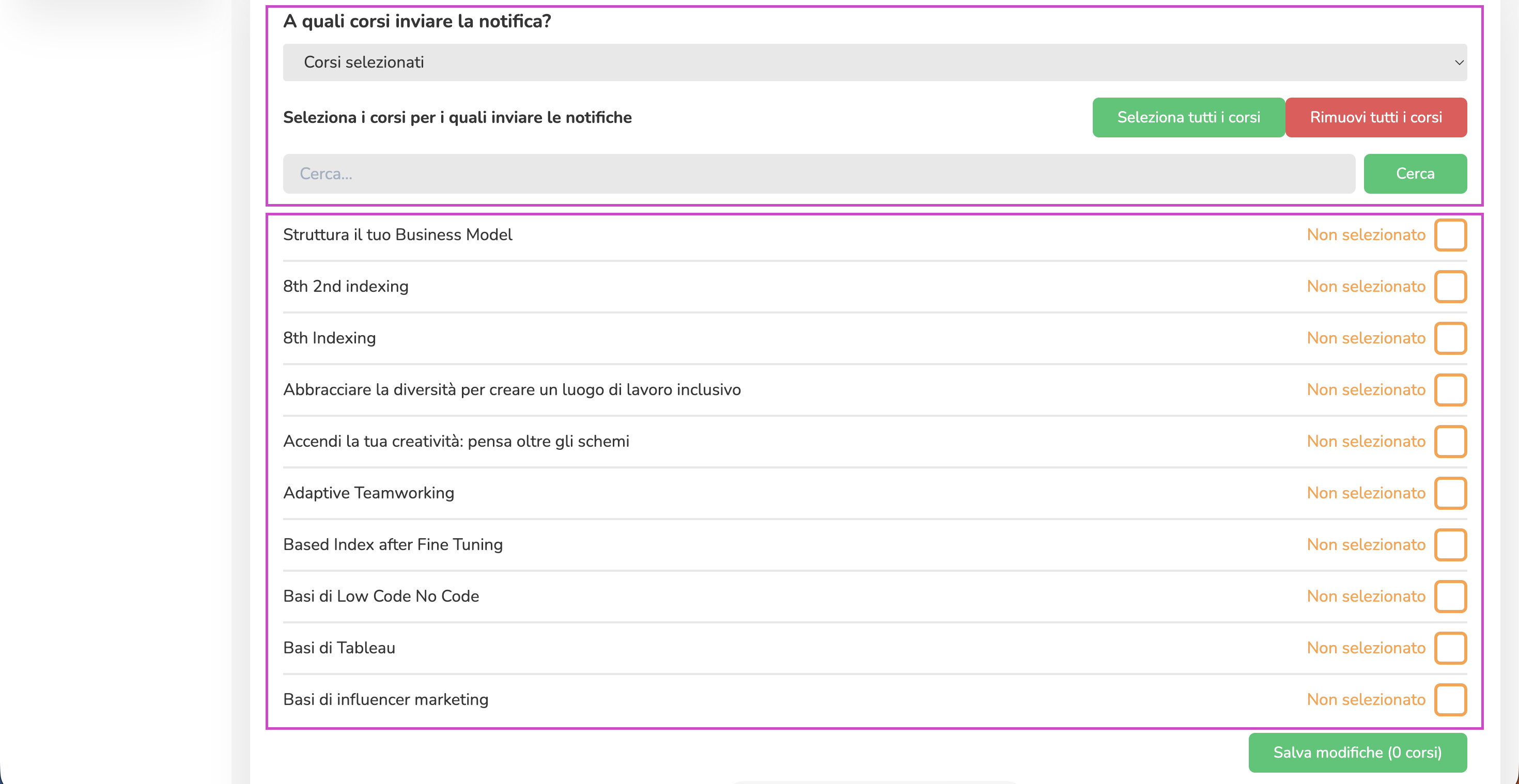The width and height of the screenshot is (1519, 784).
Task: Check Basi di influencer marketing checkbox
Action: 1450,700
